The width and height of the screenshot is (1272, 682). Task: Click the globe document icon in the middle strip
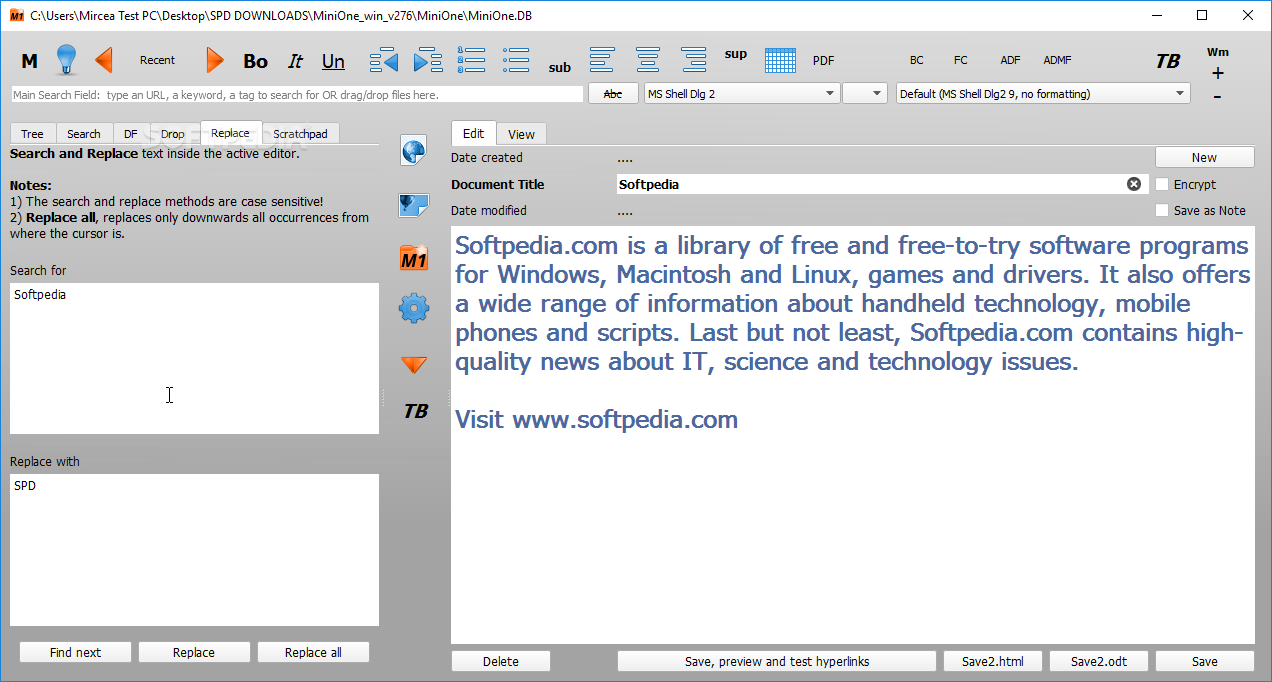pyautogui.click(x=414, y=151)
